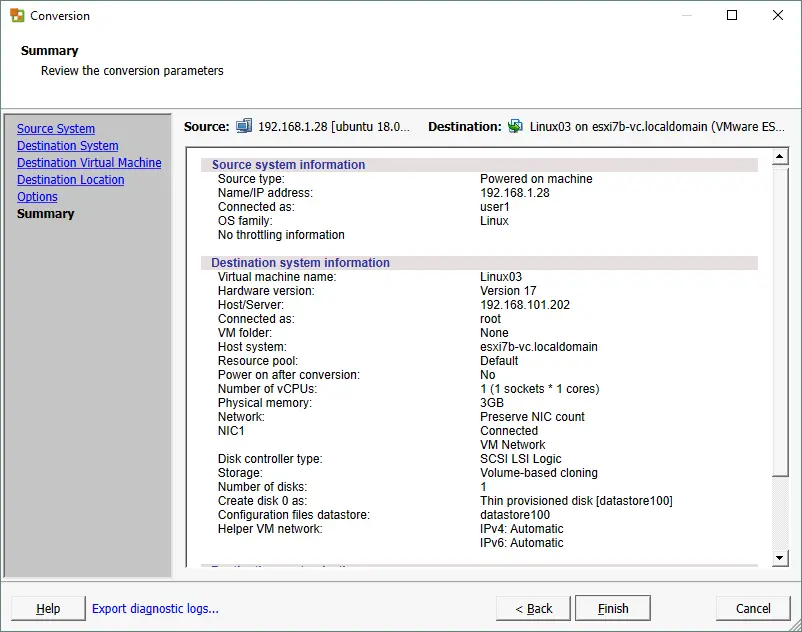The image size is (802, 632).
Task: Click the Conversion window app icon
Action: click(x=17, y=15)
